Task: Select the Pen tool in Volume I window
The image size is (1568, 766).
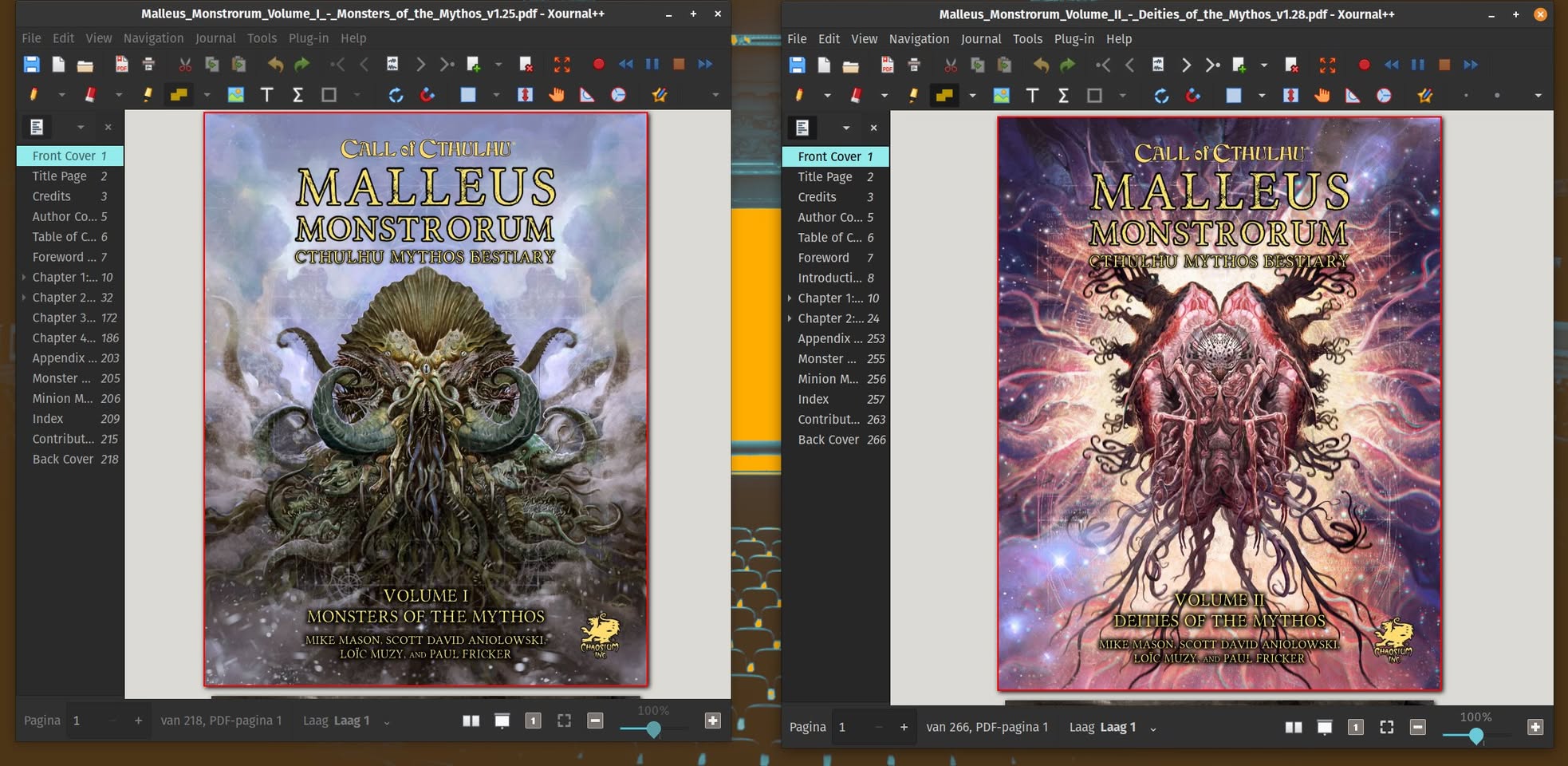Action: click(x=33, y=95)
